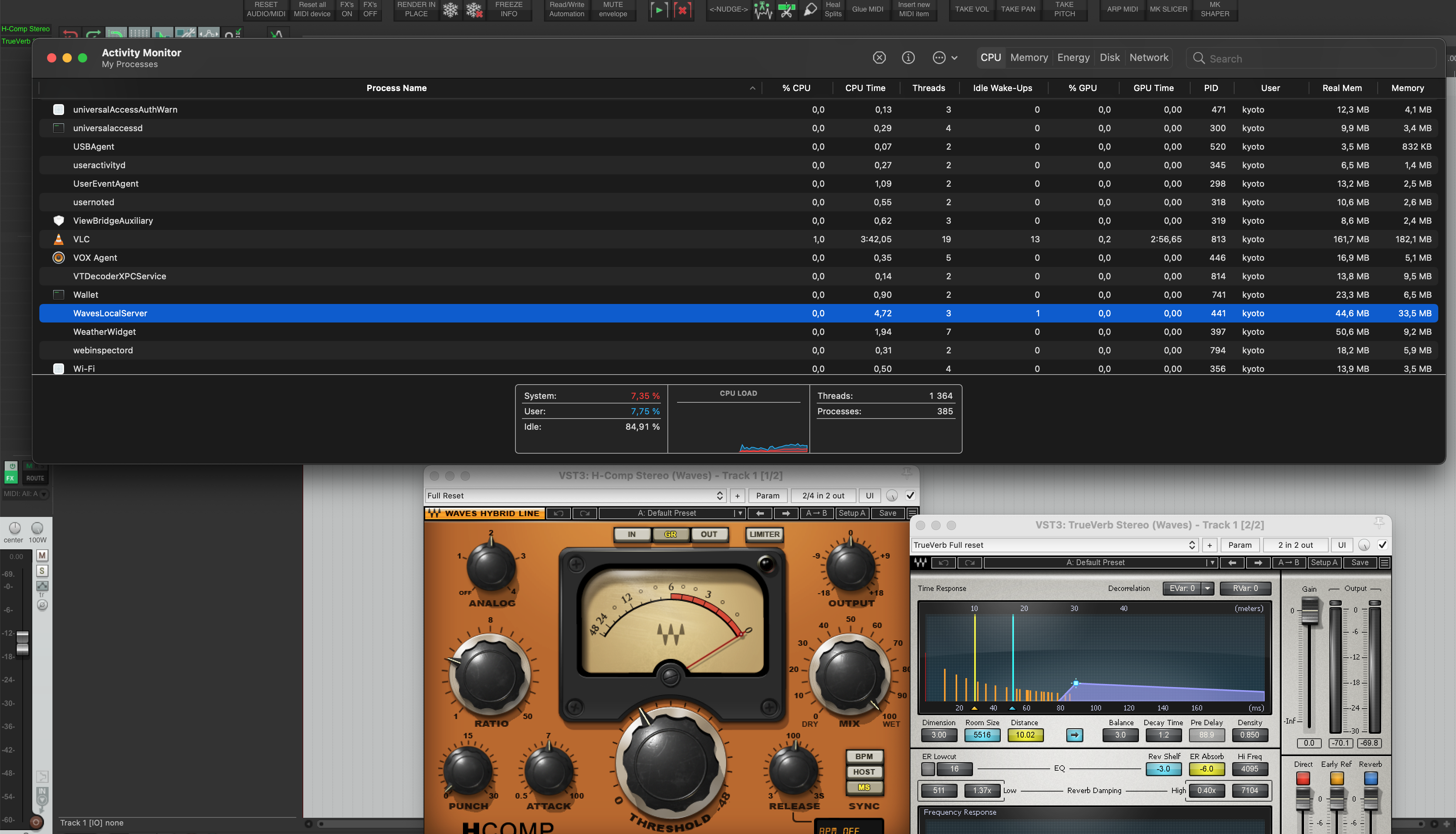Solo Track 1 with the S button
The height and width of the screenshot is (834, 1456).
tap(42, 571)
